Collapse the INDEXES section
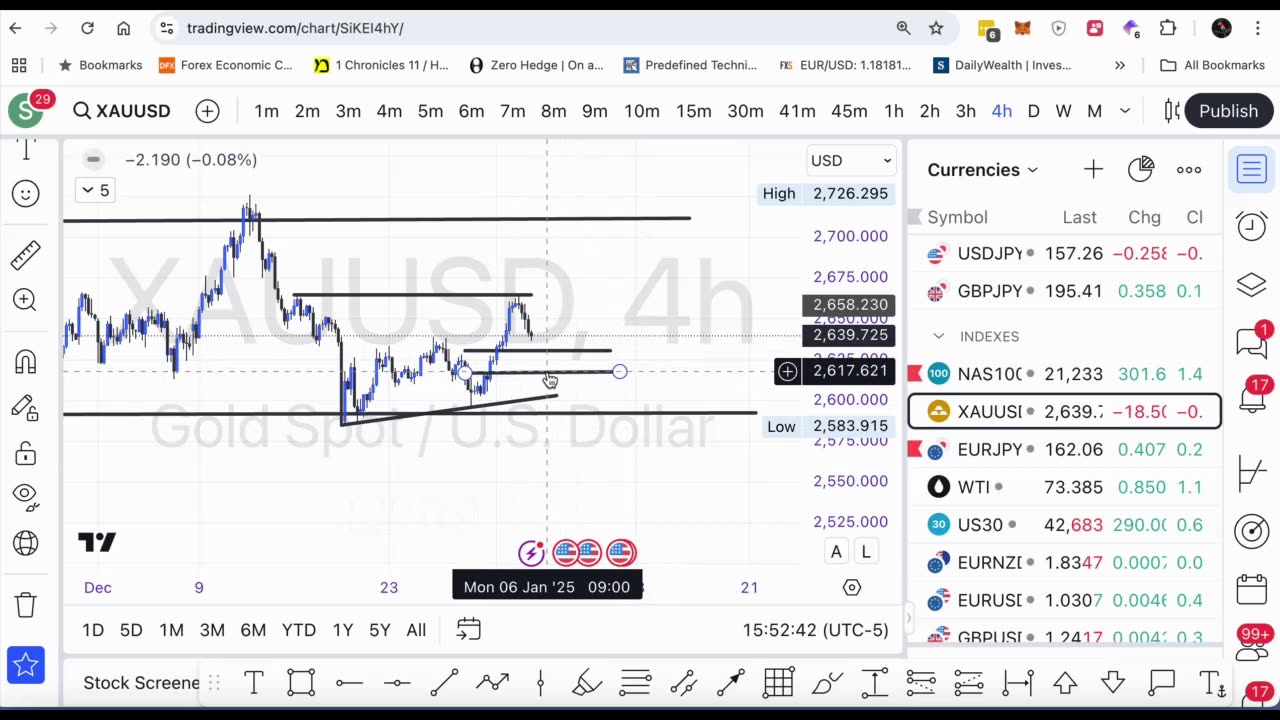Viewport: 1280px width, 720px height. [x=938, y=336]
